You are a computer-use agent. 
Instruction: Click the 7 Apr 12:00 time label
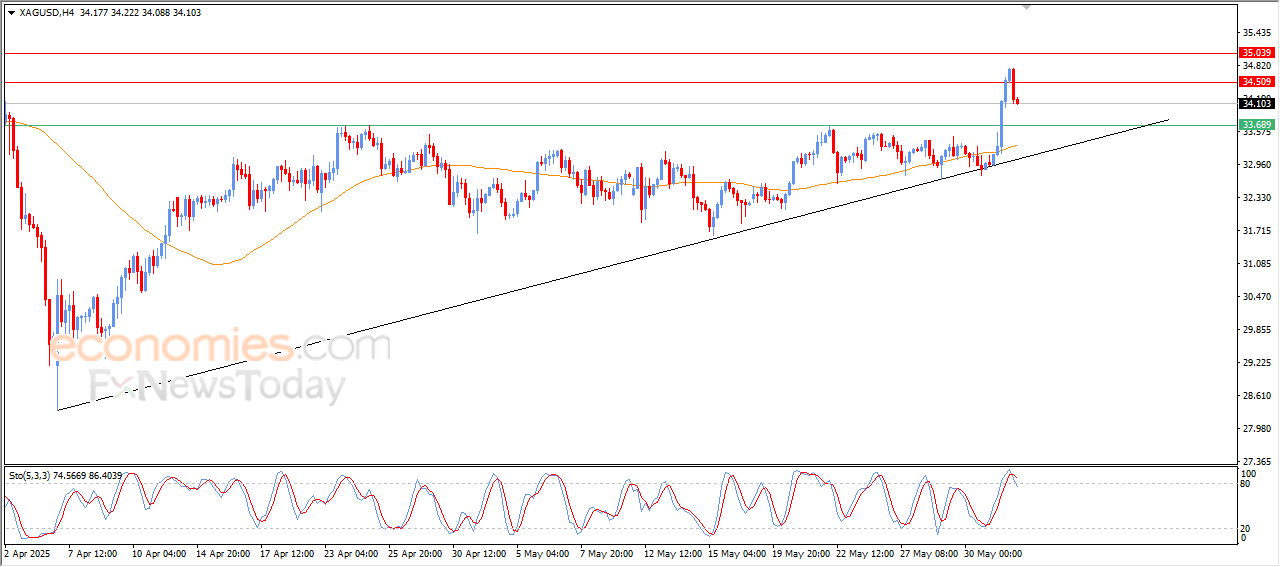click(x=93, y=553)
